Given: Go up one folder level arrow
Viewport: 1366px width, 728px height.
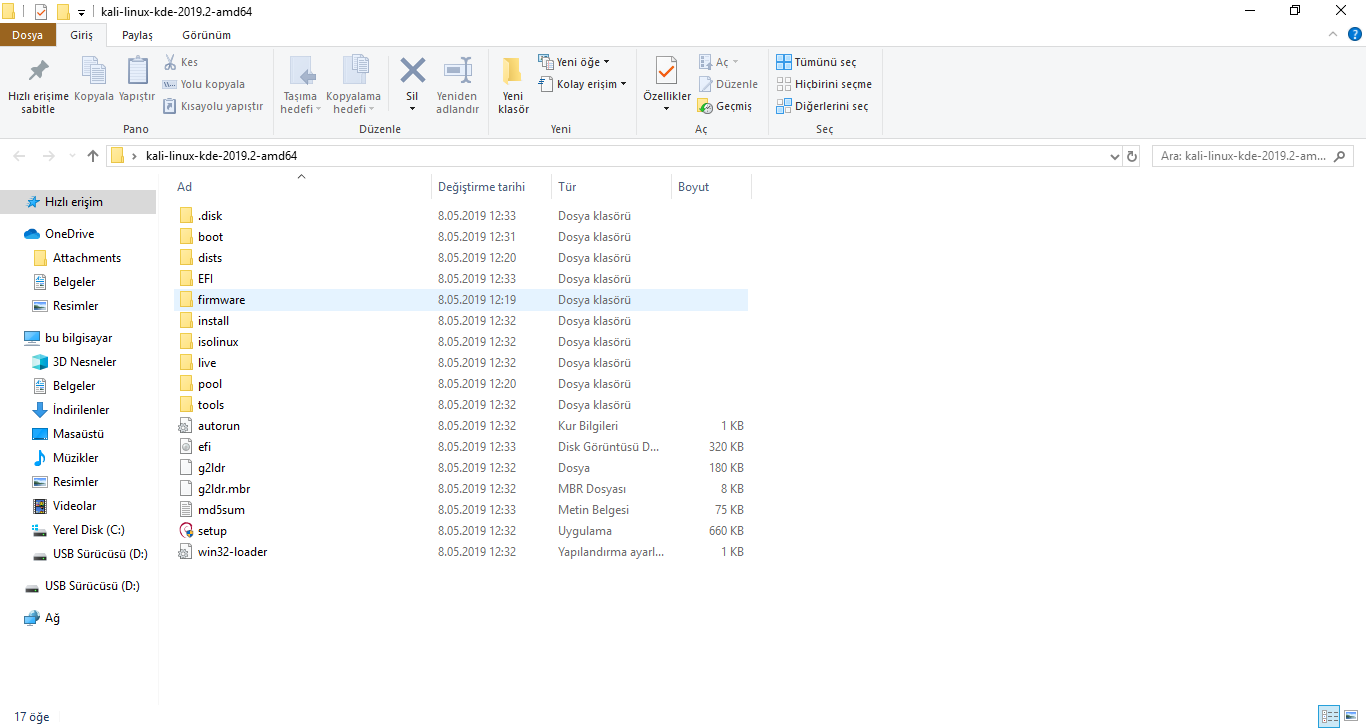Looking at the screenshot, I should 93,156.
